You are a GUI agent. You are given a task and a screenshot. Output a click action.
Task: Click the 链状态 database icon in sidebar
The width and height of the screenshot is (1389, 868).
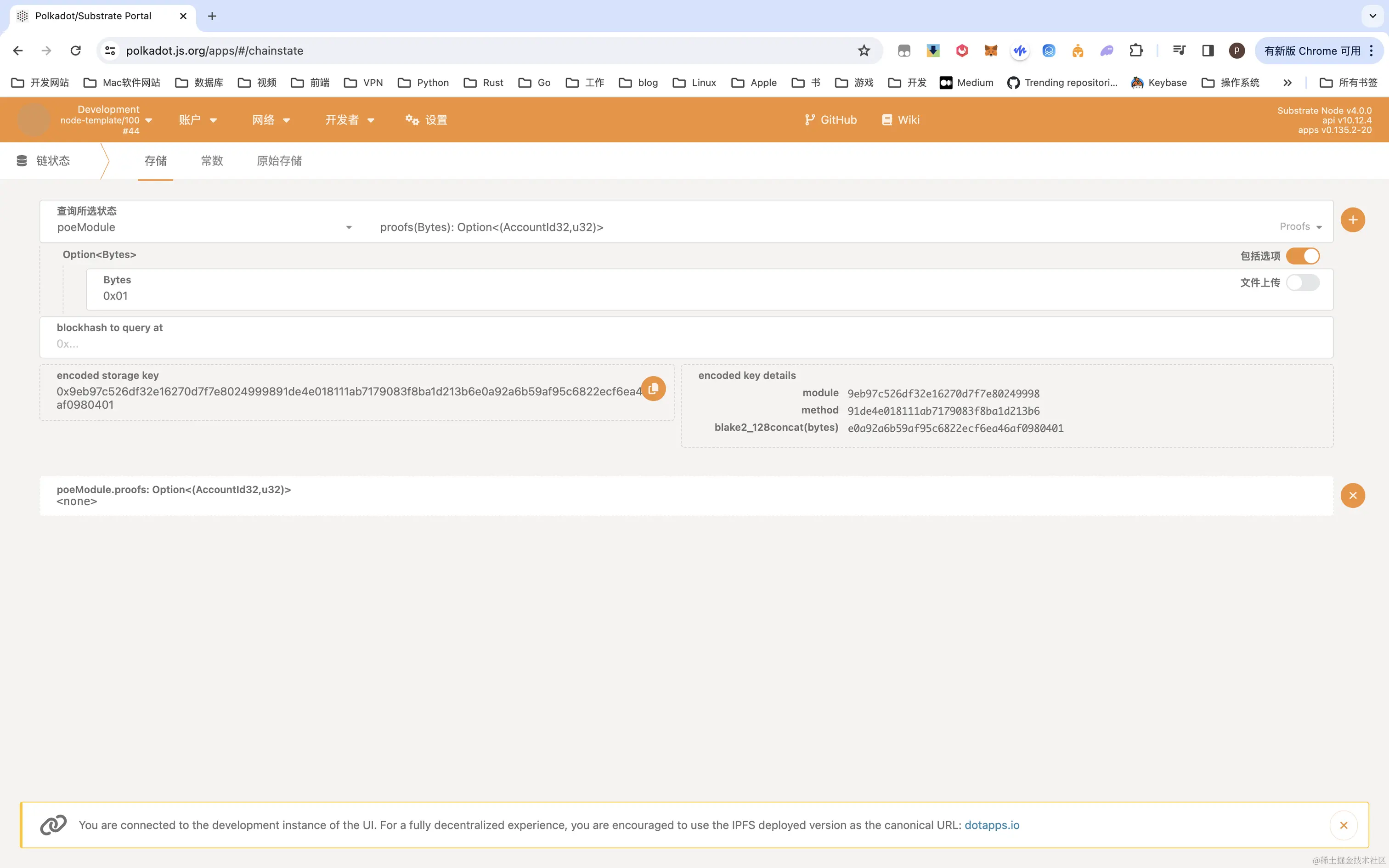(x=22, y=161)
